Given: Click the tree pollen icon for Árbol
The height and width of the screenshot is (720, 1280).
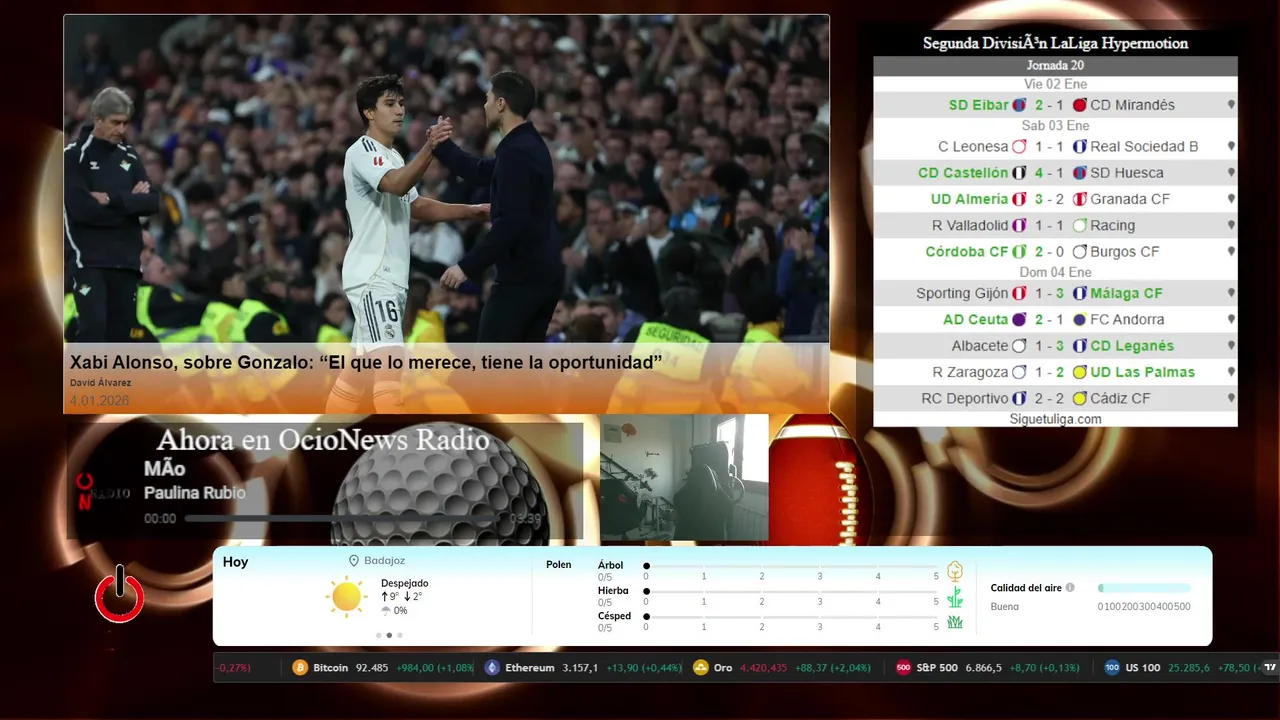Looking at the screenshot, I should [x=955, y=571].
